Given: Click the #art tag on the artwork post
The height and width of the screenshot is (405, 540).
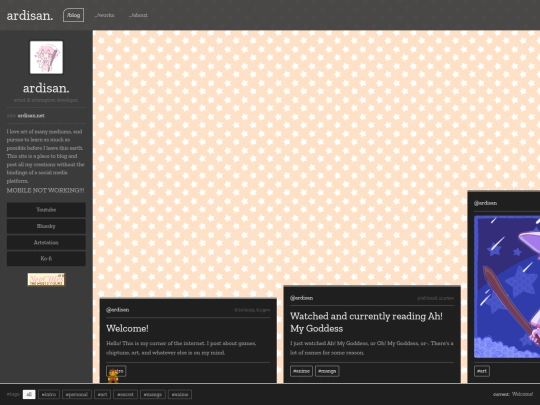Looking at the screenshot, I should click(482, 371).
